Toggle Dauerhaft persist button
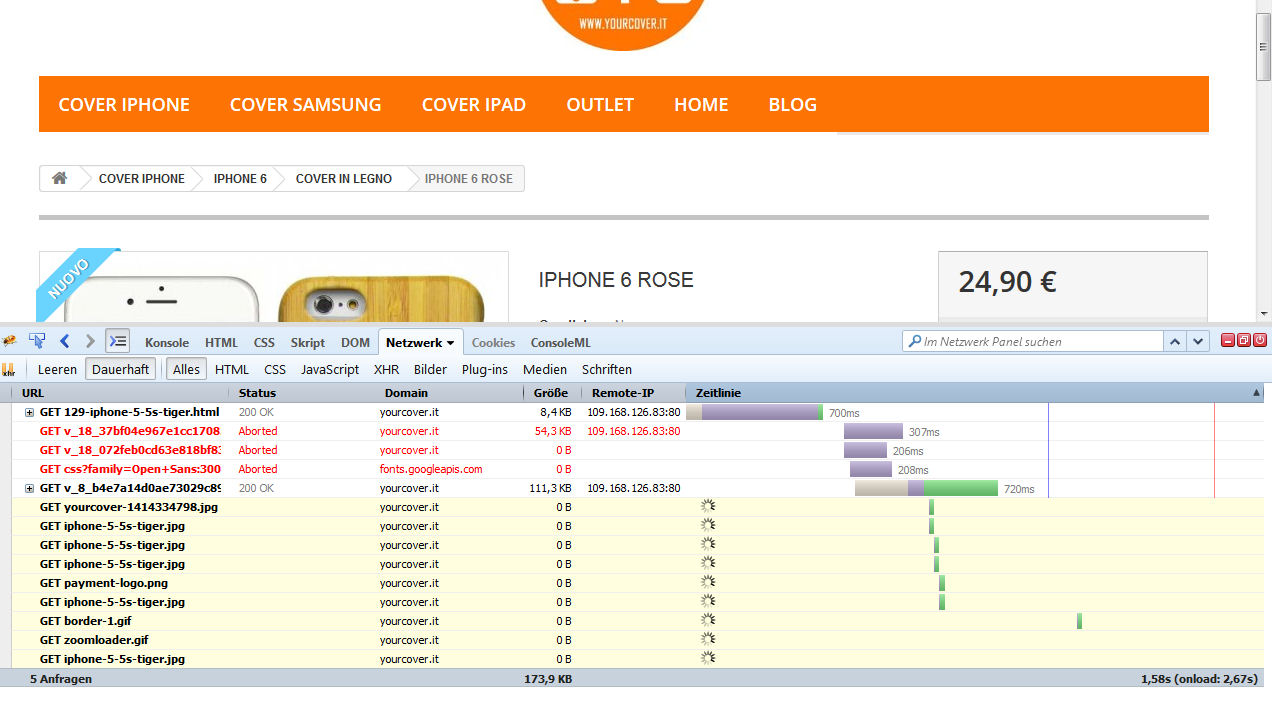Viewport: 1272px width, 724px height. 120,369
